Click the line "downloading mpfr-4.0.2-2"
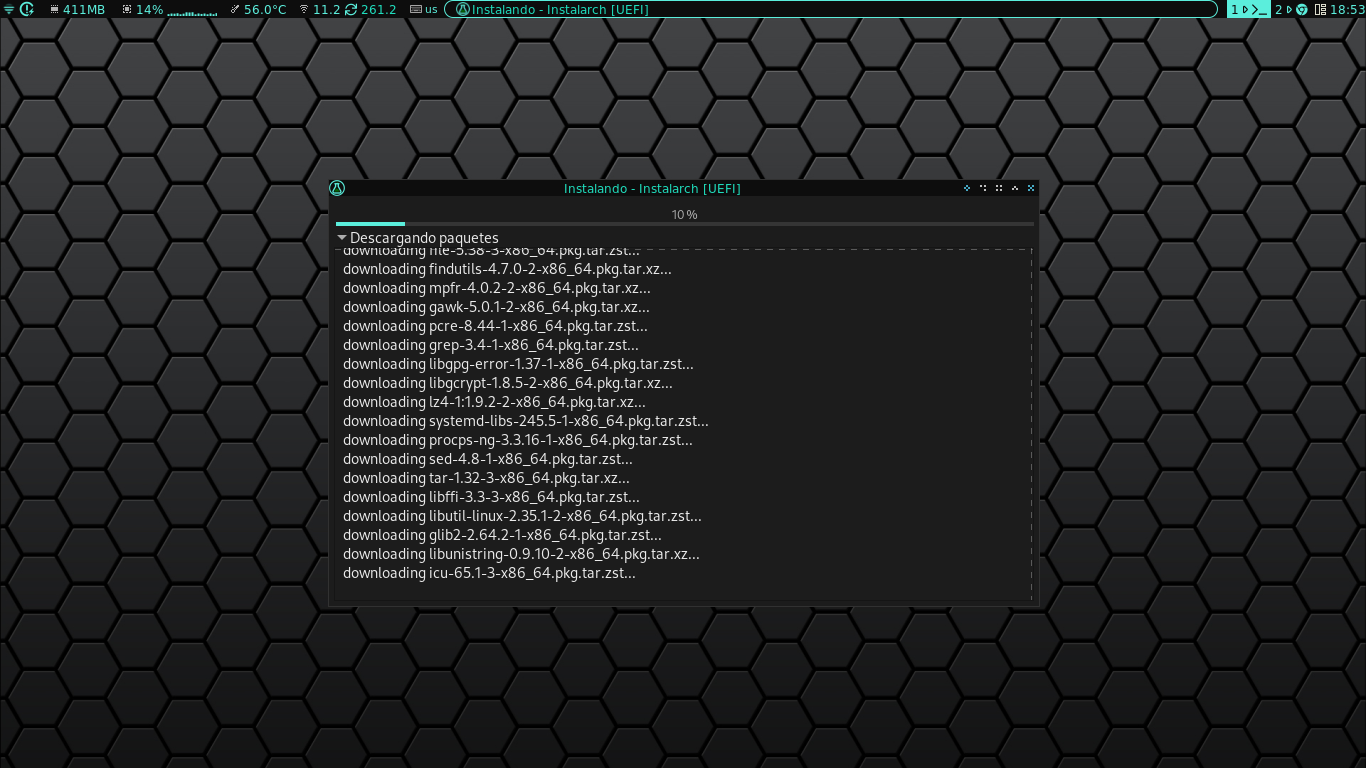The width and height of the screenshot is (1366, 768). click(496, 288)
